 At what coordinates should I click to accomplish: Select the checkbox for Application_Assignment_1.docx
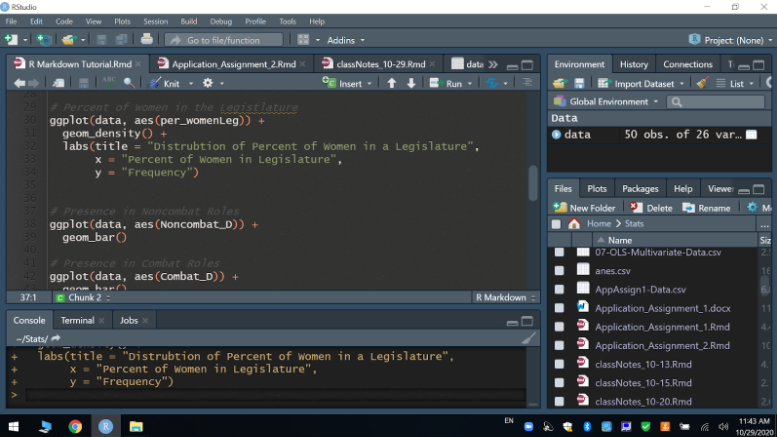[559, 308]
